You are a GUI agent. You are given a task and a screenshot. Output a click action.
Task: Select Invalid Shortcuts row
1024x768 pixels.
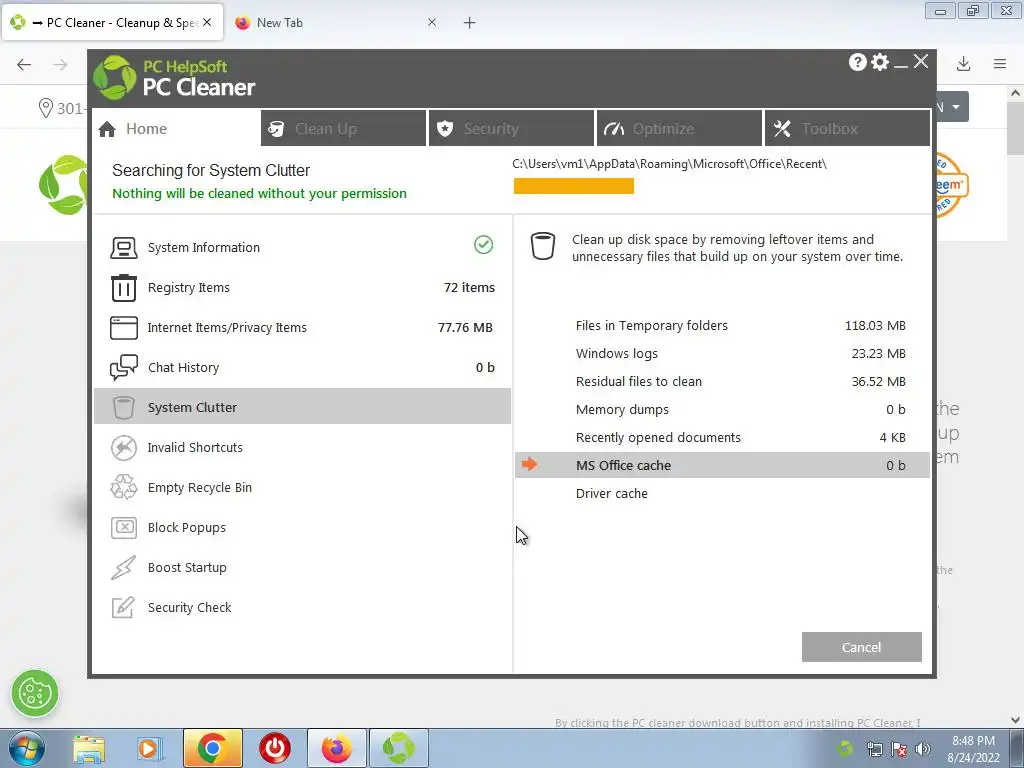point(302,447)
